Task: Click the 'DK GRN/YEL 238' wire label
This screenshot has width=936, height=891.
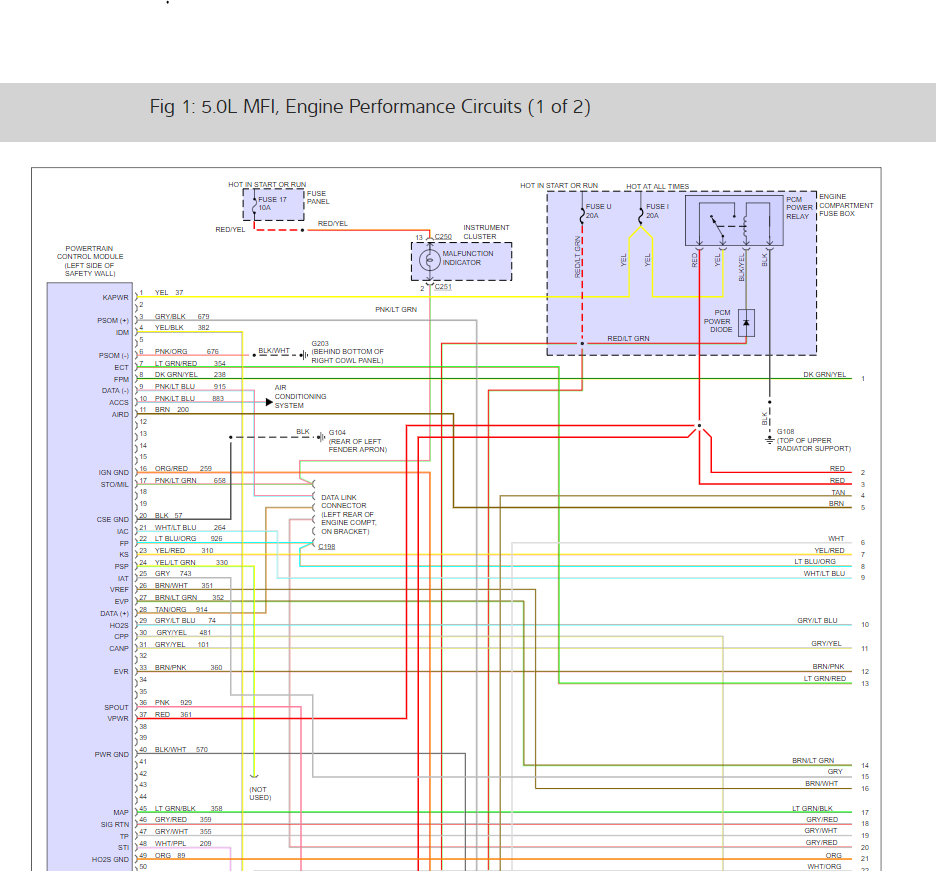Action: [190, 375]
